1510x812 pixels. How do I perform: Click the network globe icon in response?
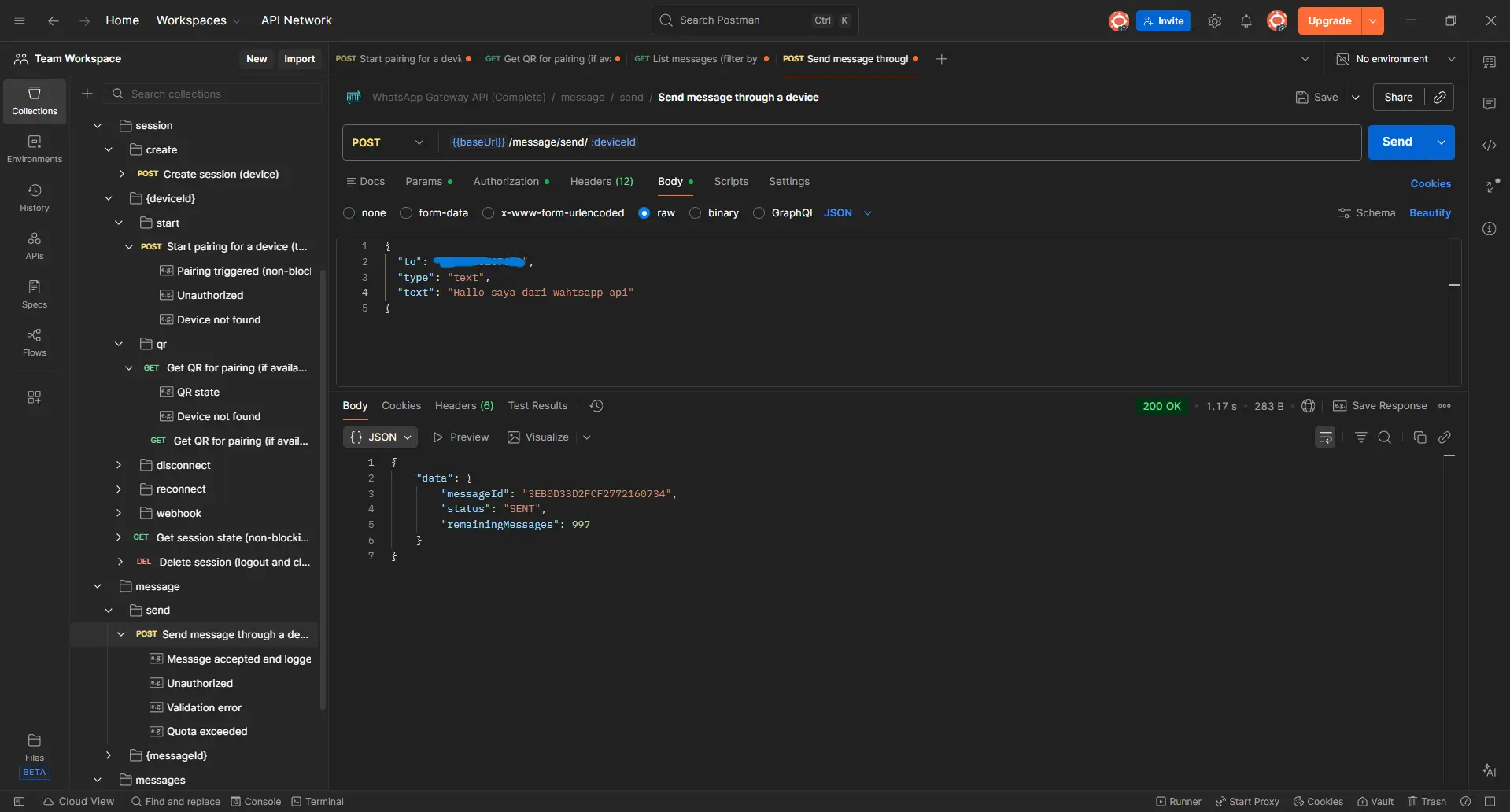(x=1309, y=406)
